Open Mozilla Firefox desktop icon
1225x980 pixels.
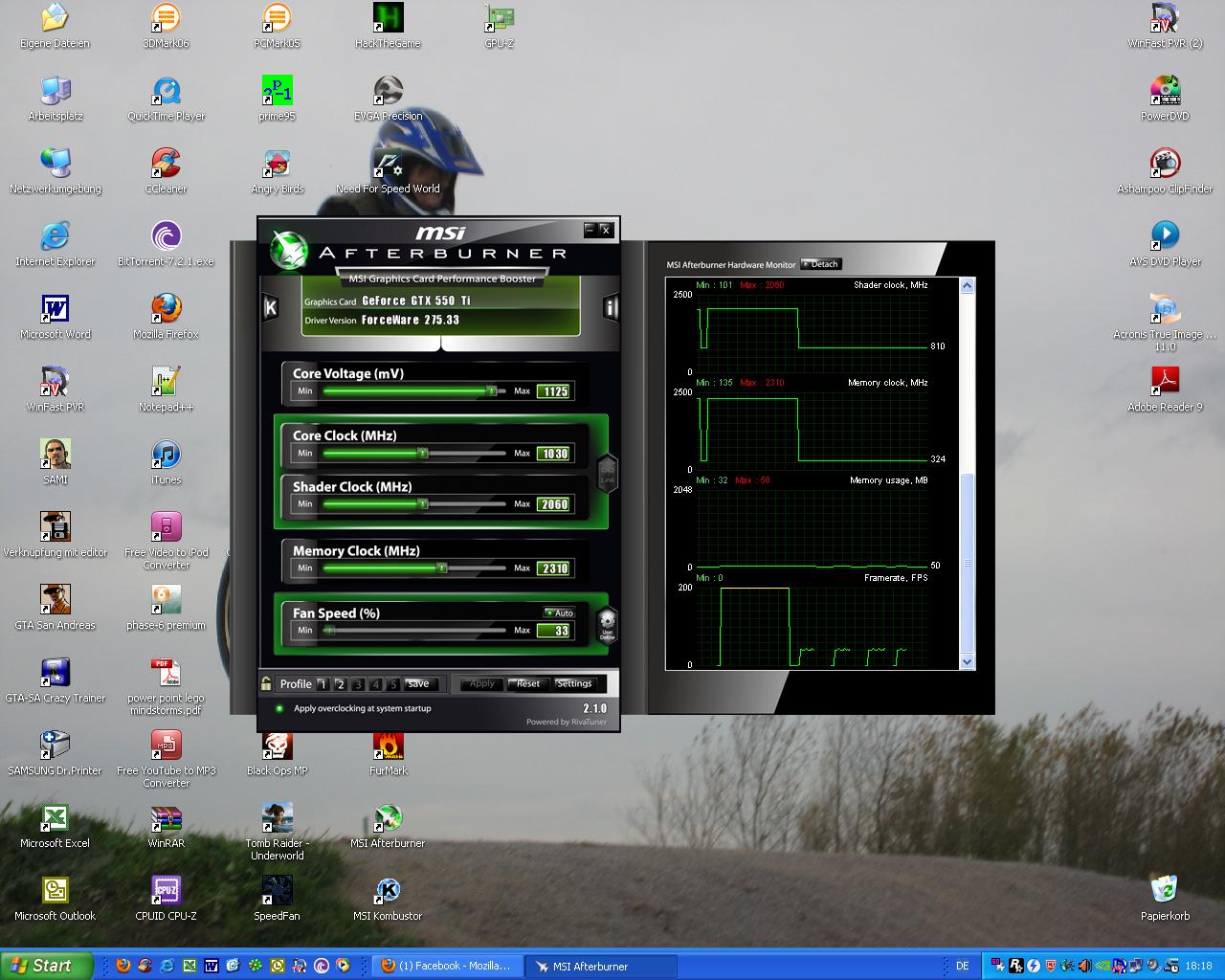166,317
